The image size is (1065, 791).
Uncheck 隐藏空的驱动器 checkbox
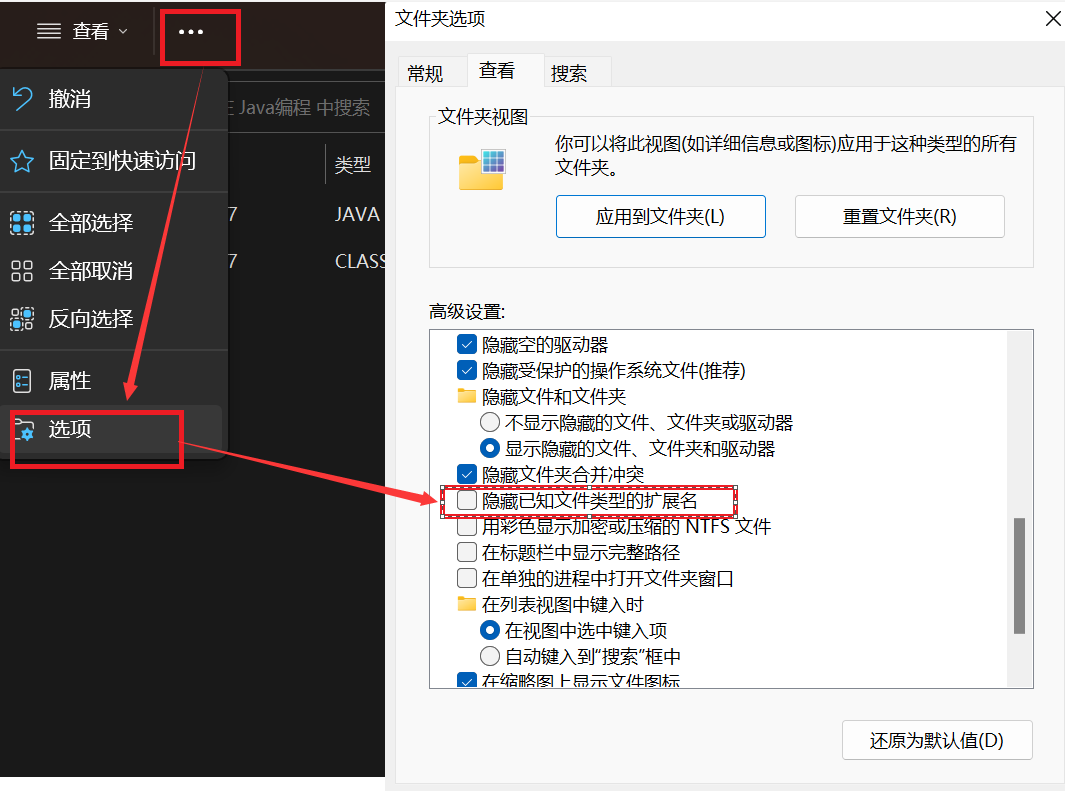point(467,344)
